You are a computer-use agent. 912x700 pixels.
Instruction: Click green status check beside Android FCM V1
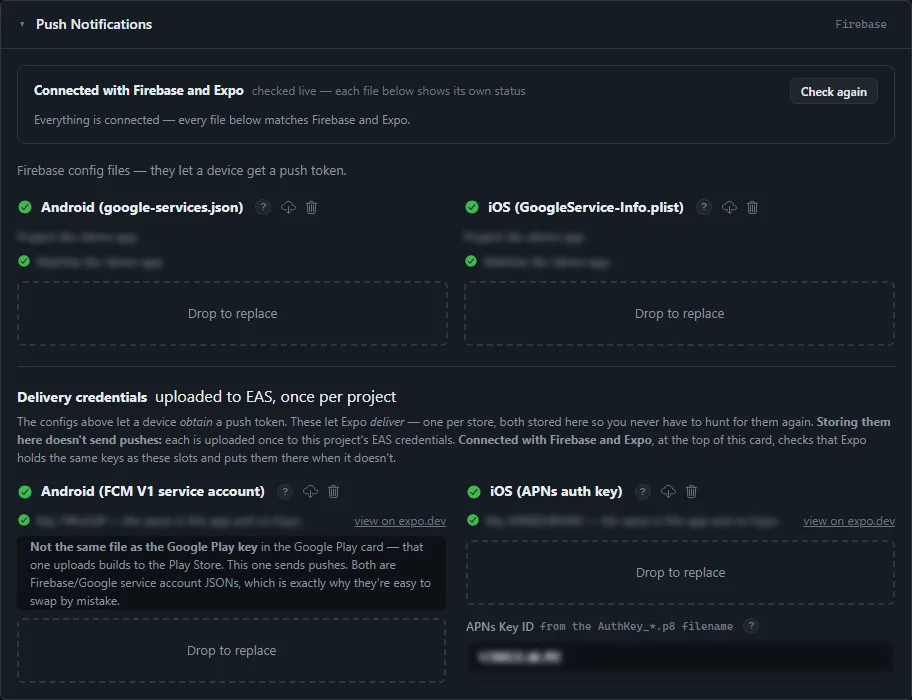tap(25, 492)
